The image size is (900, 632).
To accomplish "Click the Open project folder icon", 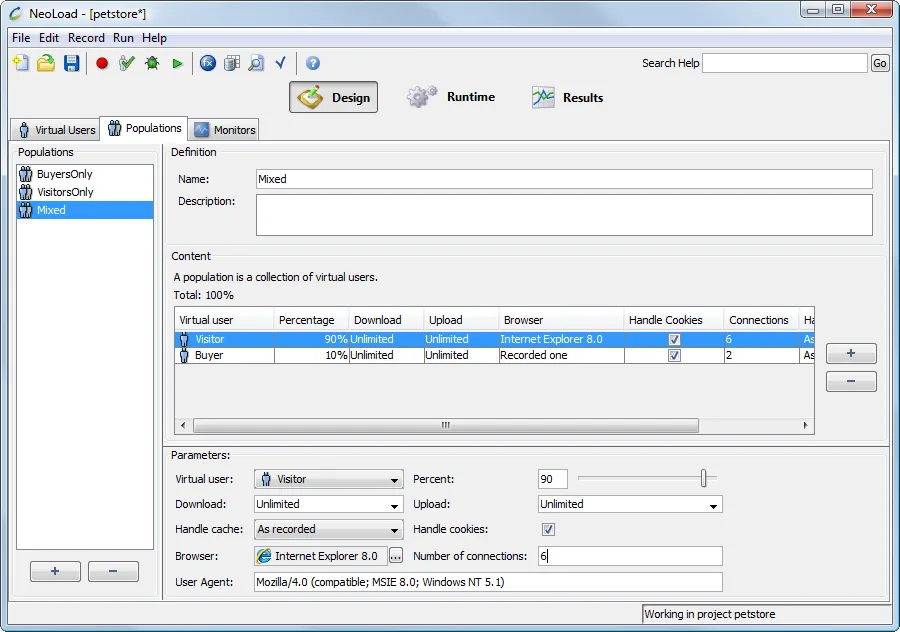I will click(x=46, y=63).
